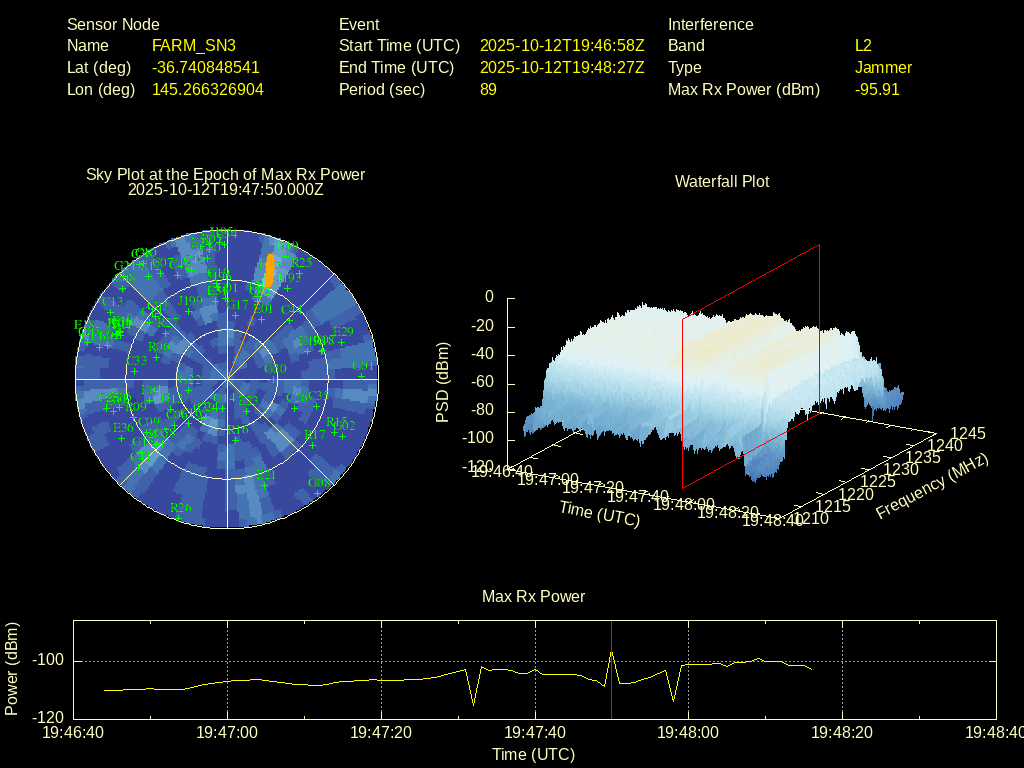Click the Start Time UTC value
This screenshot has height=768, width=1024.
pyautogui.click(x=562, y=46)
